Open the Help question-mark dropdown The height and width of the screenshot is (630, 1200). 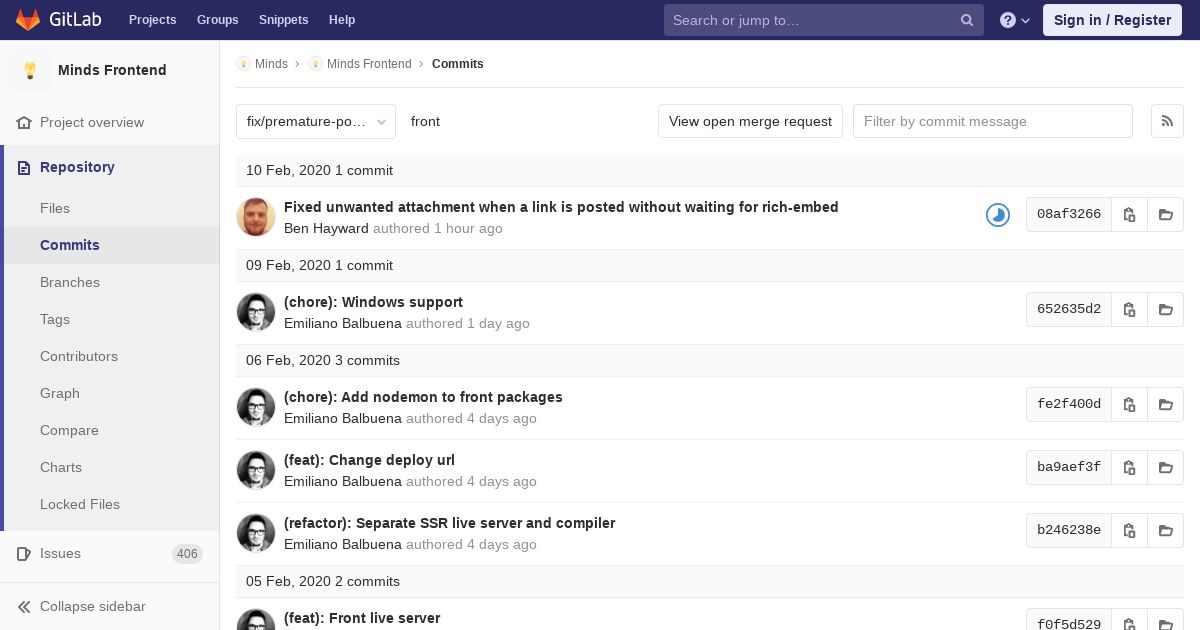point(1015,20)
